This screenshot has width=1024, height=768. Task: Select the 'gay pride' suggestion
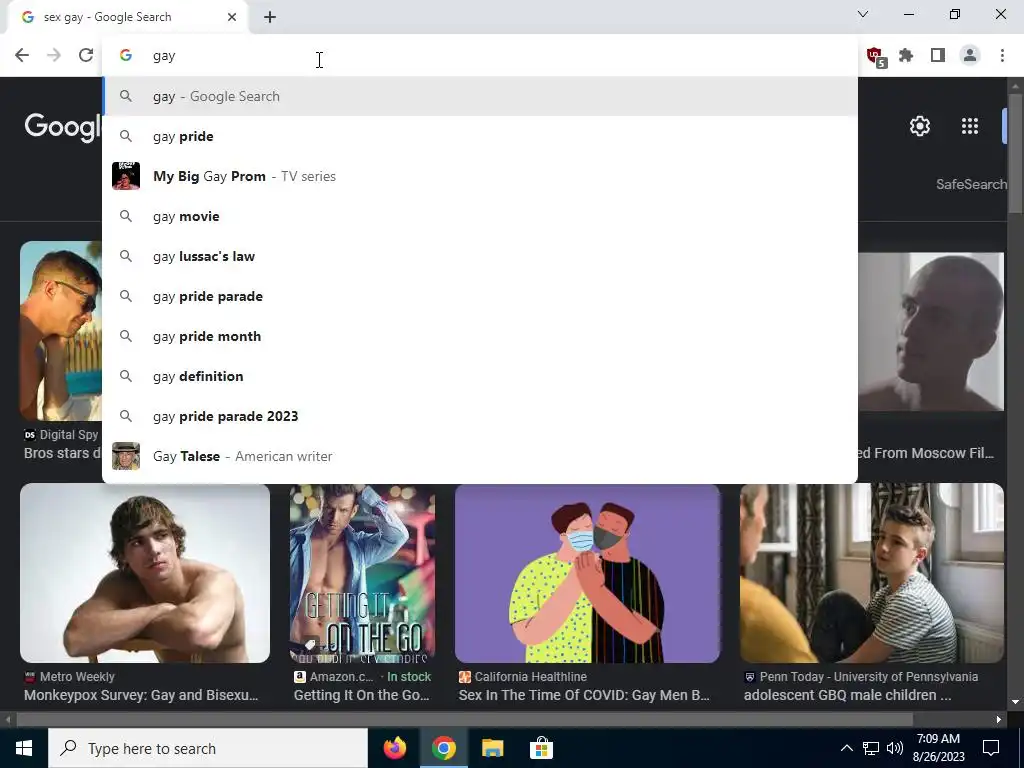click(x=480, y=136)
